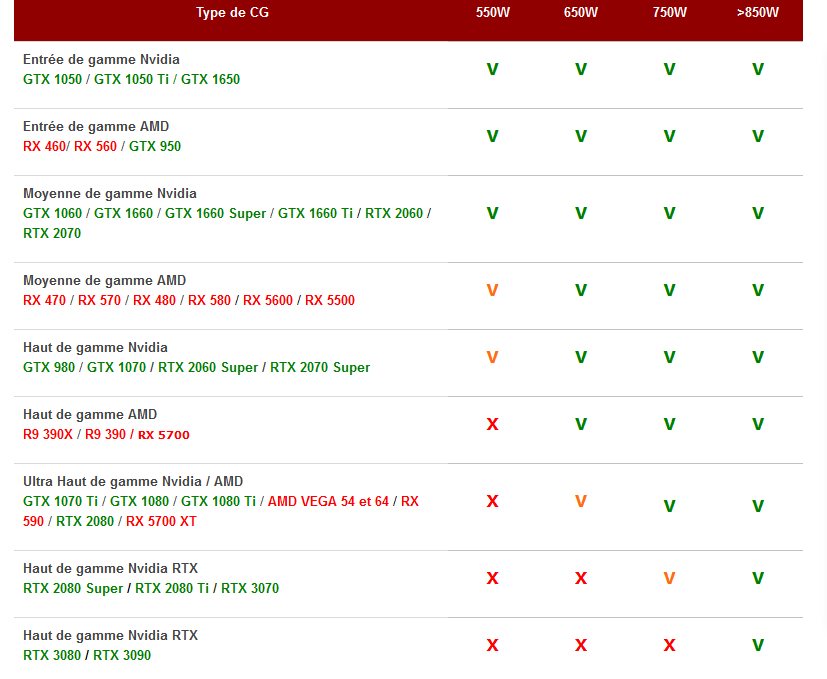The height and width of the screenshot is (679, 827).
Task: Click the RX 5700 XT card name
Action: point(161,522)
